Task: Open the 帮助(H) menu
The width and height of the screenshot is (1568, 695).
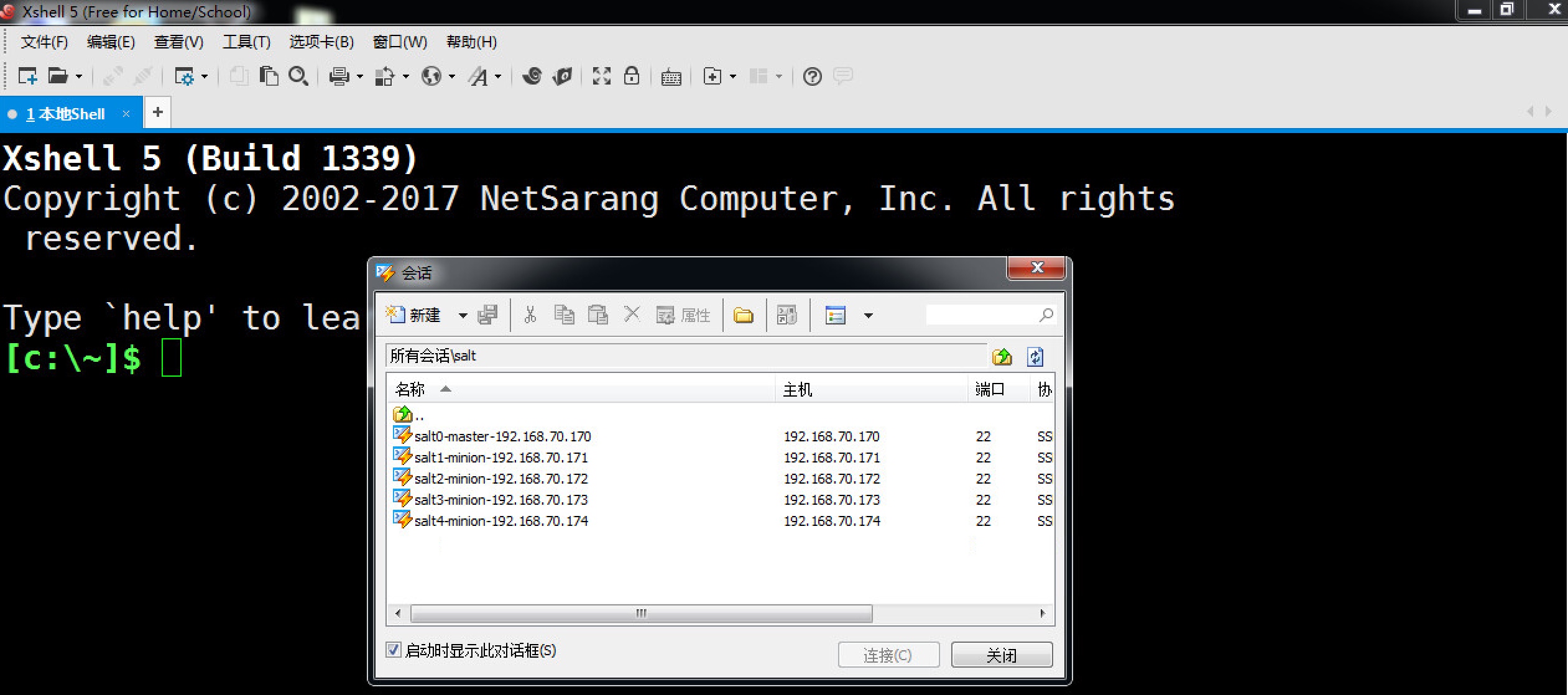Action: [471, 42]
